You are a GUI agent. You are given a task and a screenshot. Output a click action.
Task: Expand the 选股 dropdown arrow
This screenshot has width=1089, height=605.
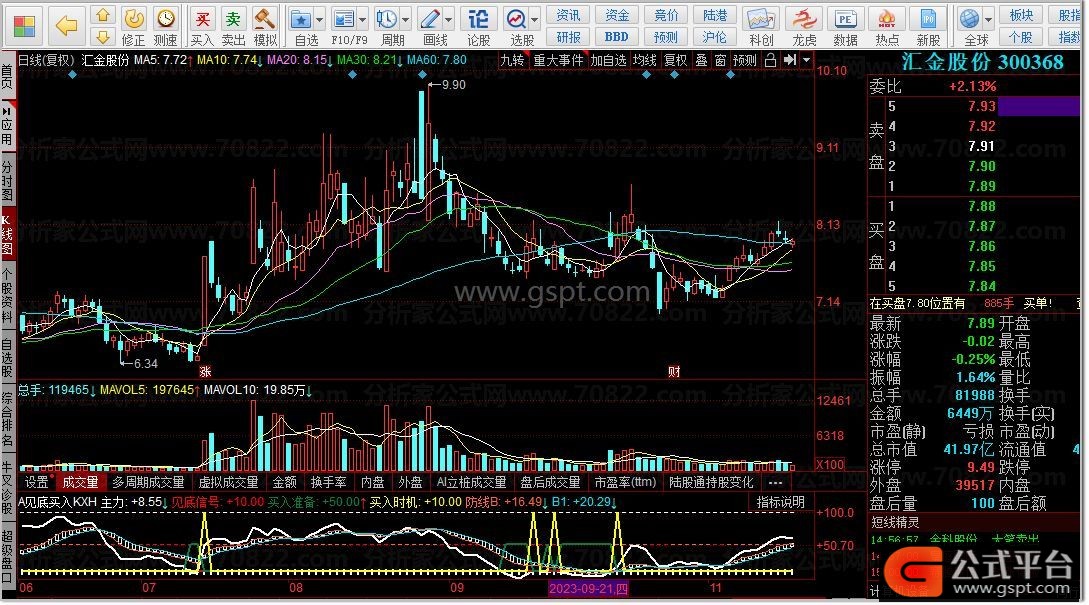pos(535,19)
